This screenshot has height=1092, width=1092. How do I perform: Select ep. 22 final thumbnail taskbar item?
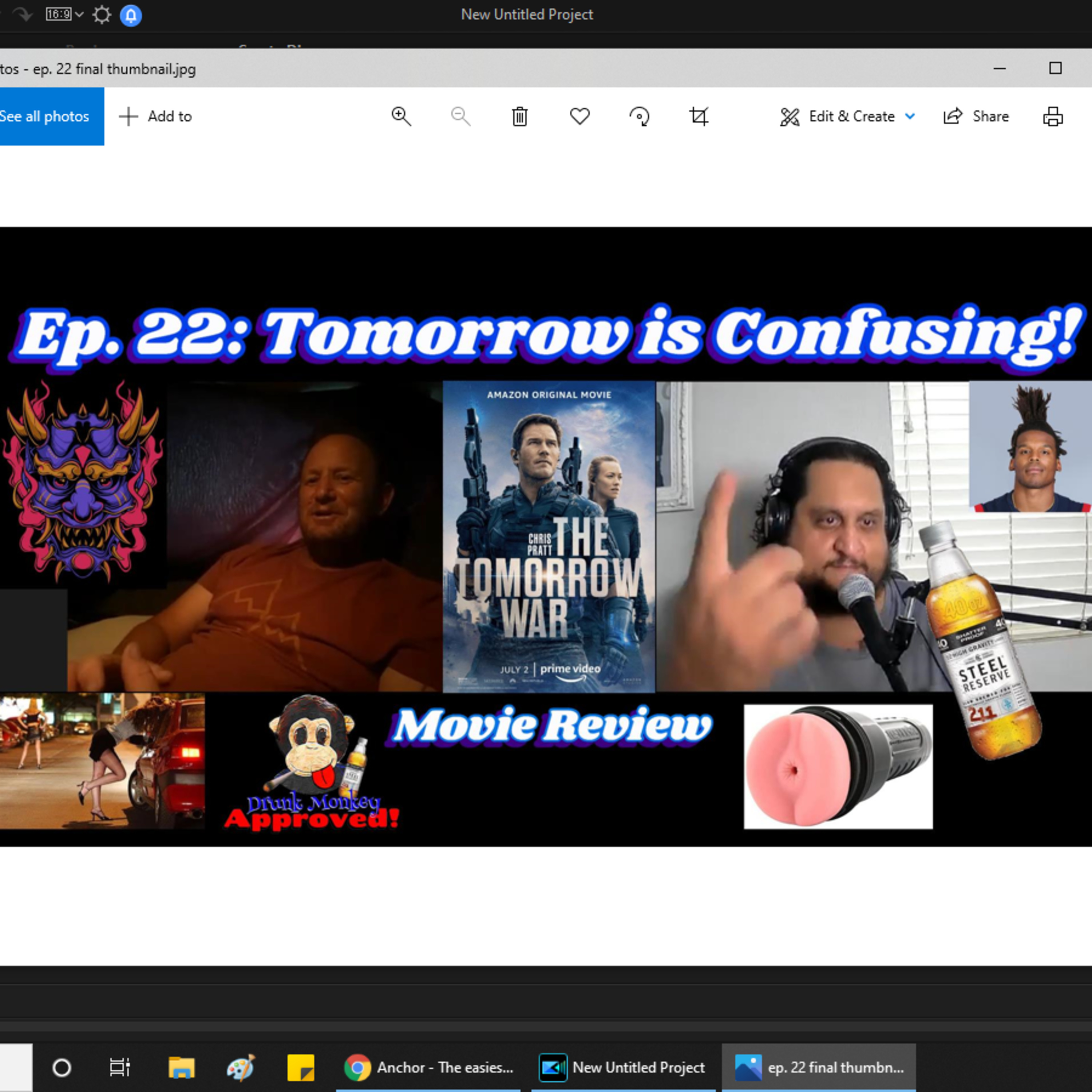click(819, 1068)
